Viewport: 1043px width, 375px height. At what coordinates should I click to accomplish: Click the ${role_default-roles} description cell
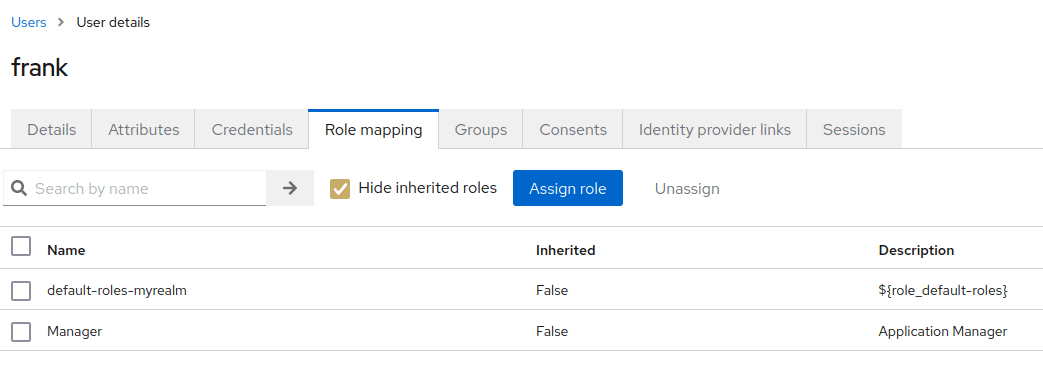tap(943, 291)
